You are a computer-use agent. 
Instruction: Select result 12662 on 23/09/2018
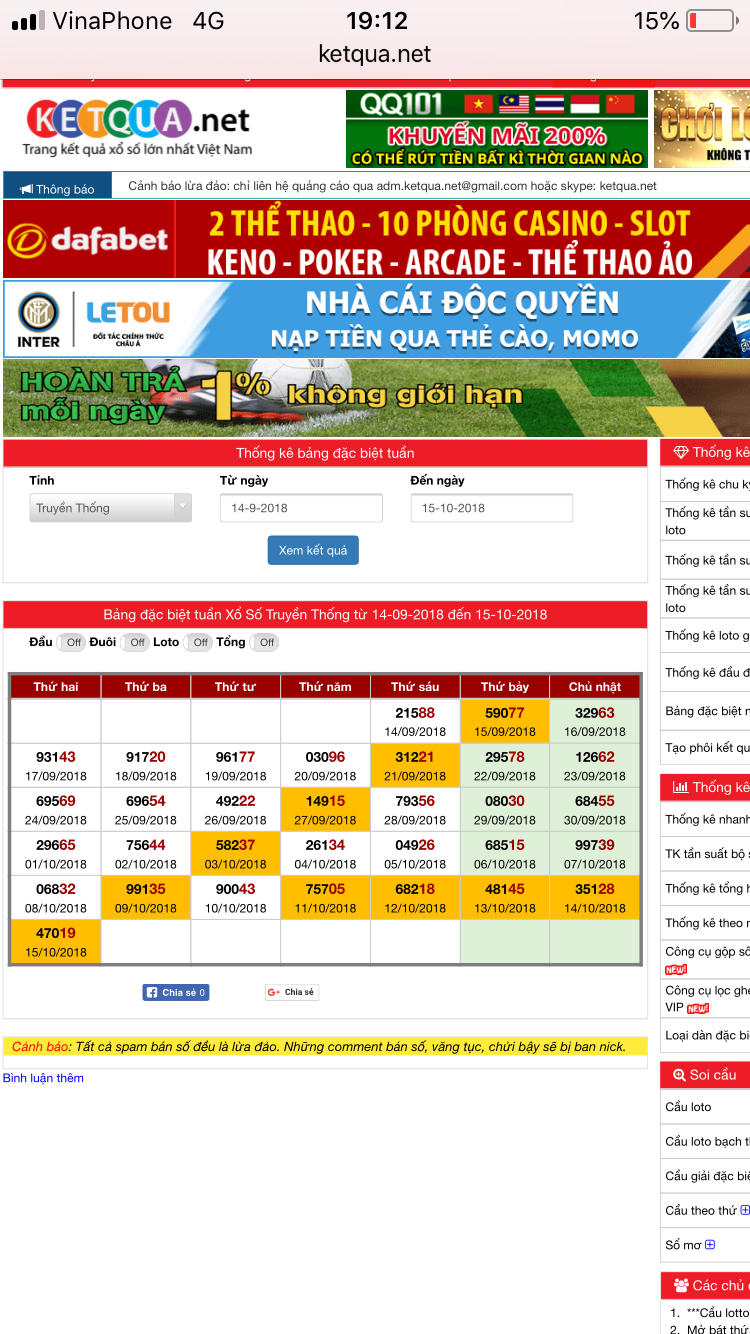click(595, 765)
